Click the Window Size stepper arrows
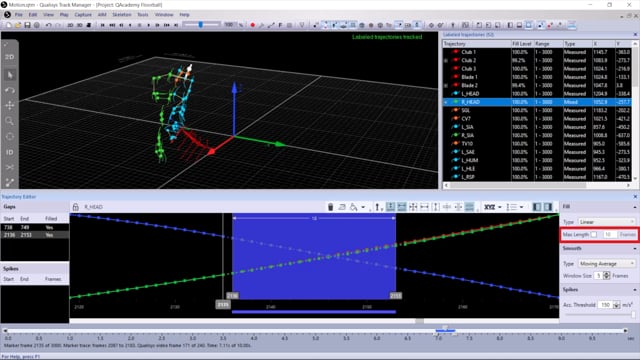Viewport: 640px width, 360px height. 607,276
